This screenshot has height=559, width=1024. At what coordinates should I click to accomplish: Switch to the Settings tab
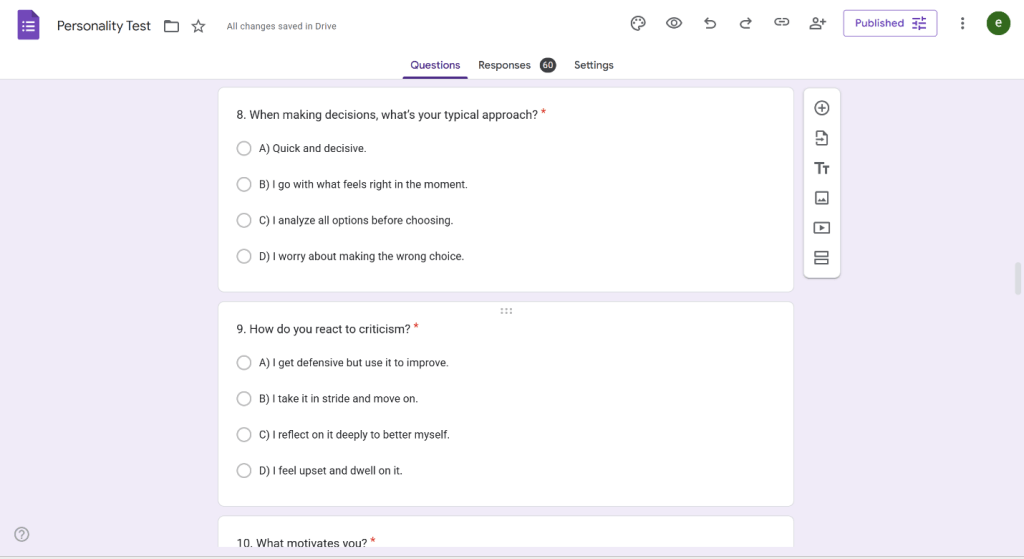tap(593, 65)
